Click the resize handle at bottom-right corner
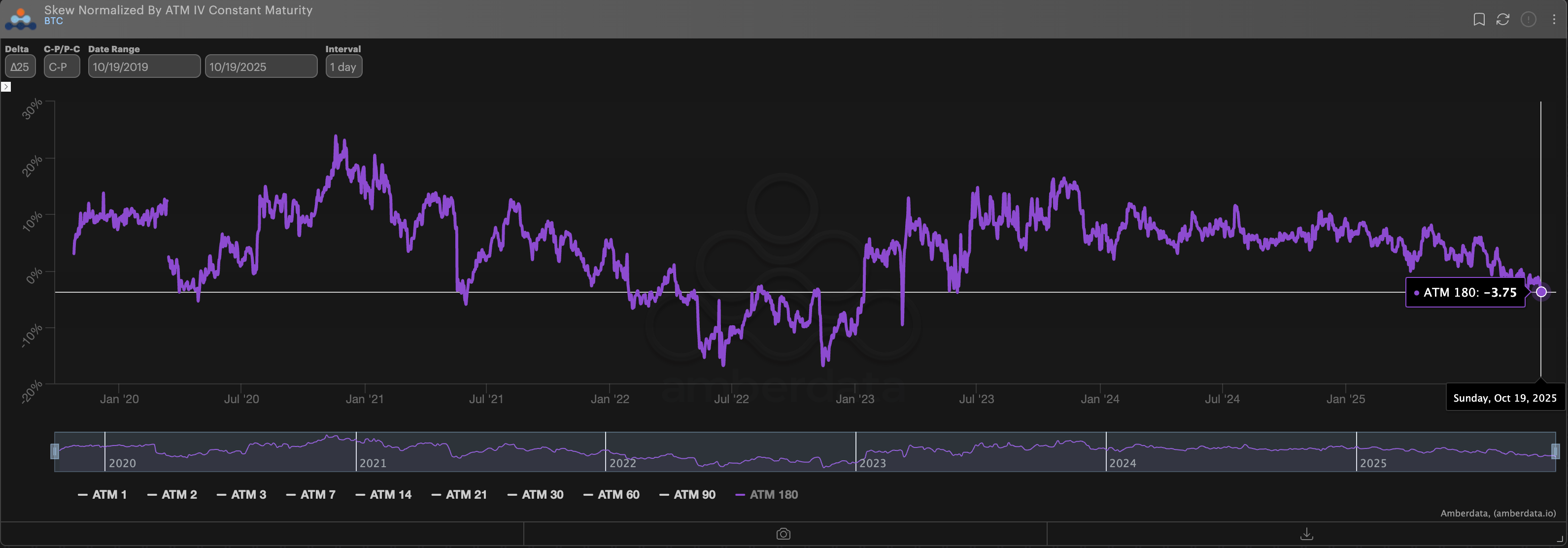This screenshot has width=1568, height=548. [1559, 539]
